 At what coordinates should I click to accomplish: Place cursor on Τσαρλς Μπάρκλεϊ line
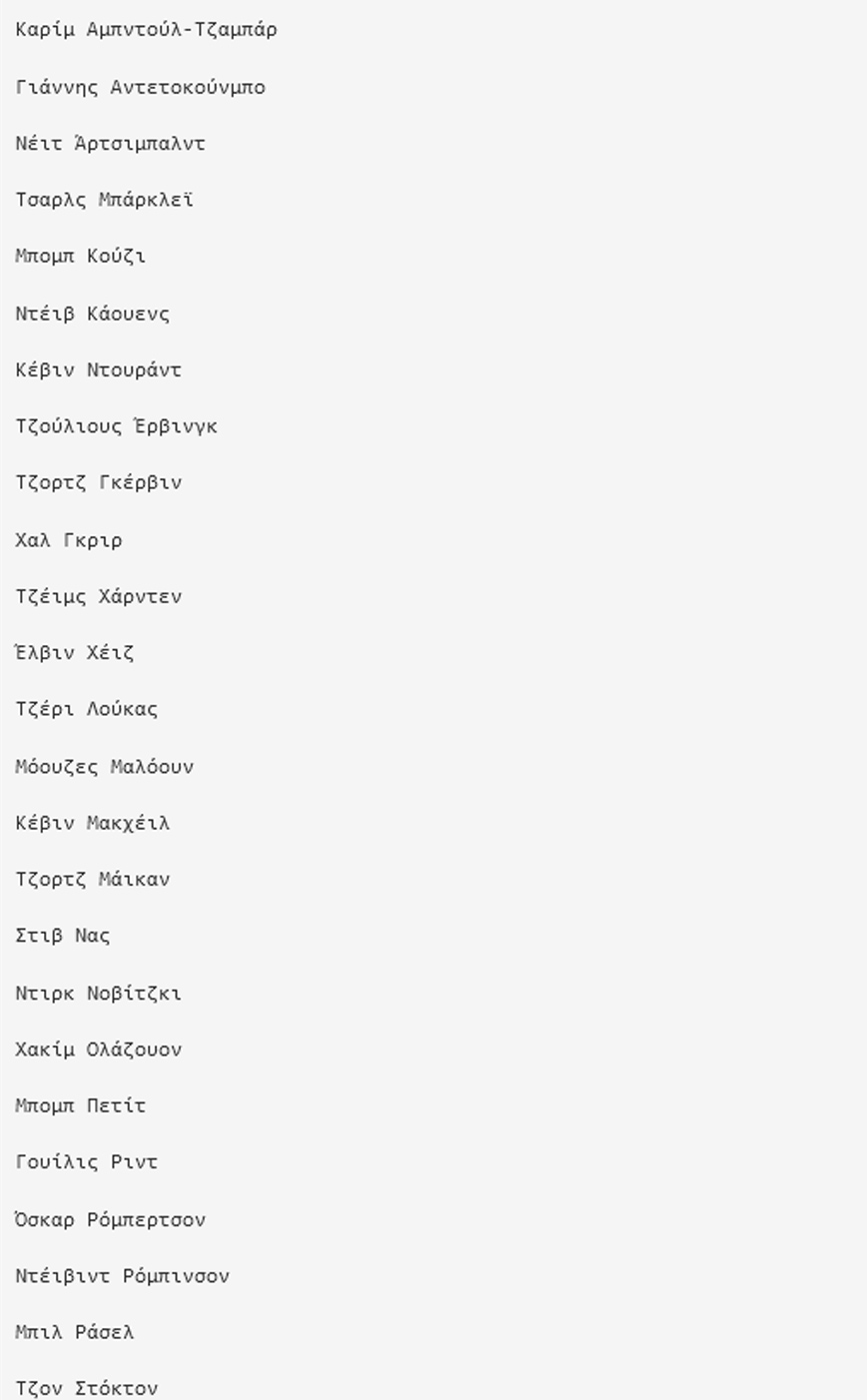[x=104, y=200]
